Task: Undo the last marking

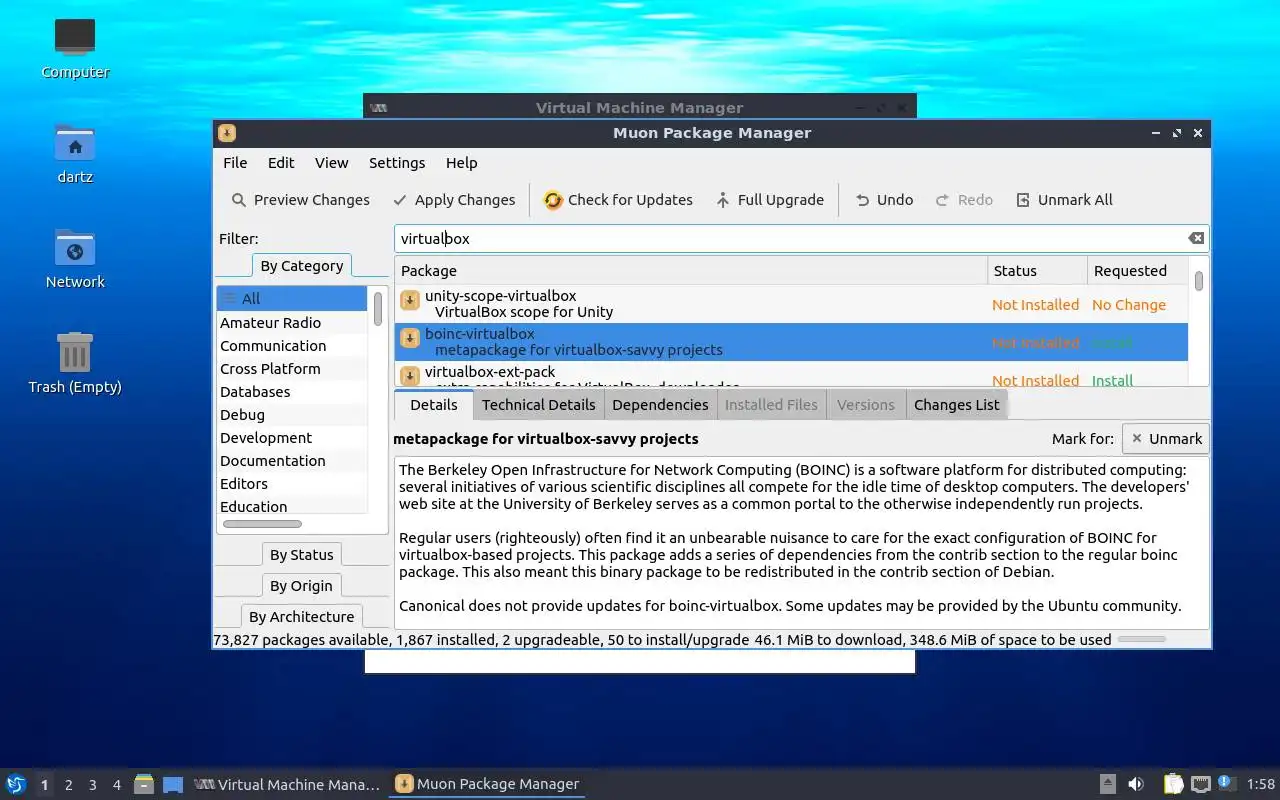Action: click(x=884, y=200)
